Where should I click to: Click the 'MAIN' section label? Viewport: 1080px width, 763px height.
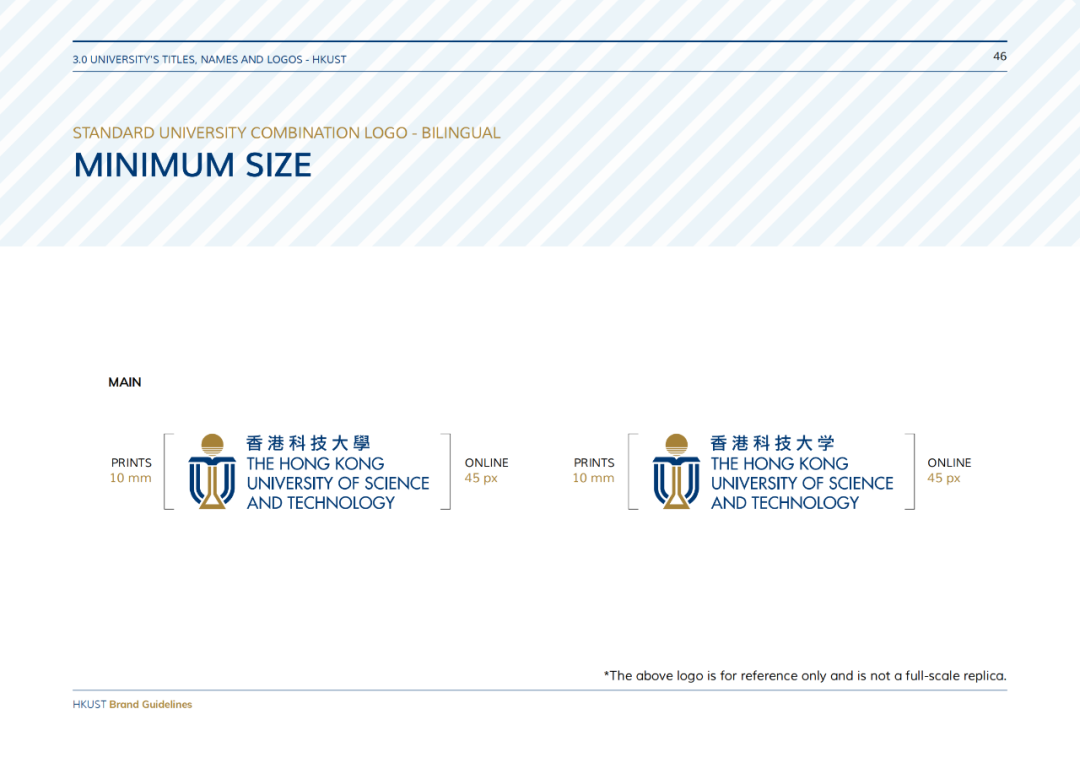[x=125, y=382]
